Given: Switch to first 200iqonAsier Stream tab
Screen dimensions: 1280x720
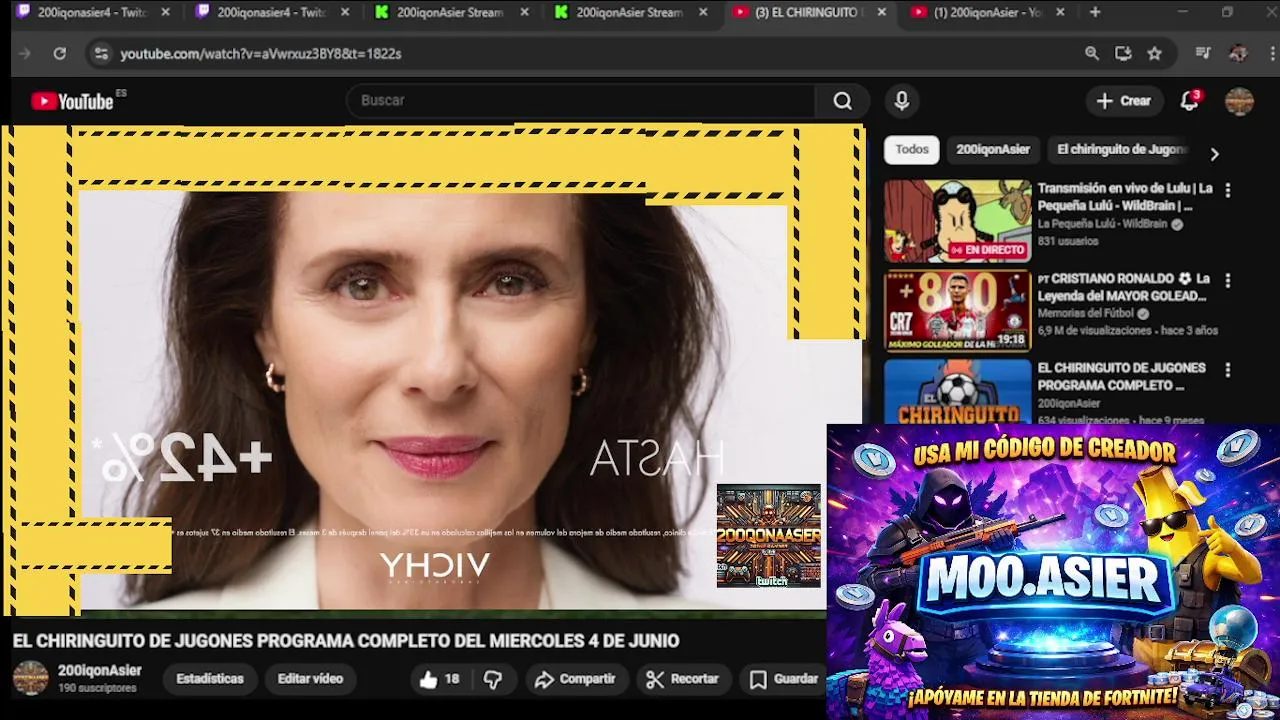Looking at the screenshot, I should (451, 12).
